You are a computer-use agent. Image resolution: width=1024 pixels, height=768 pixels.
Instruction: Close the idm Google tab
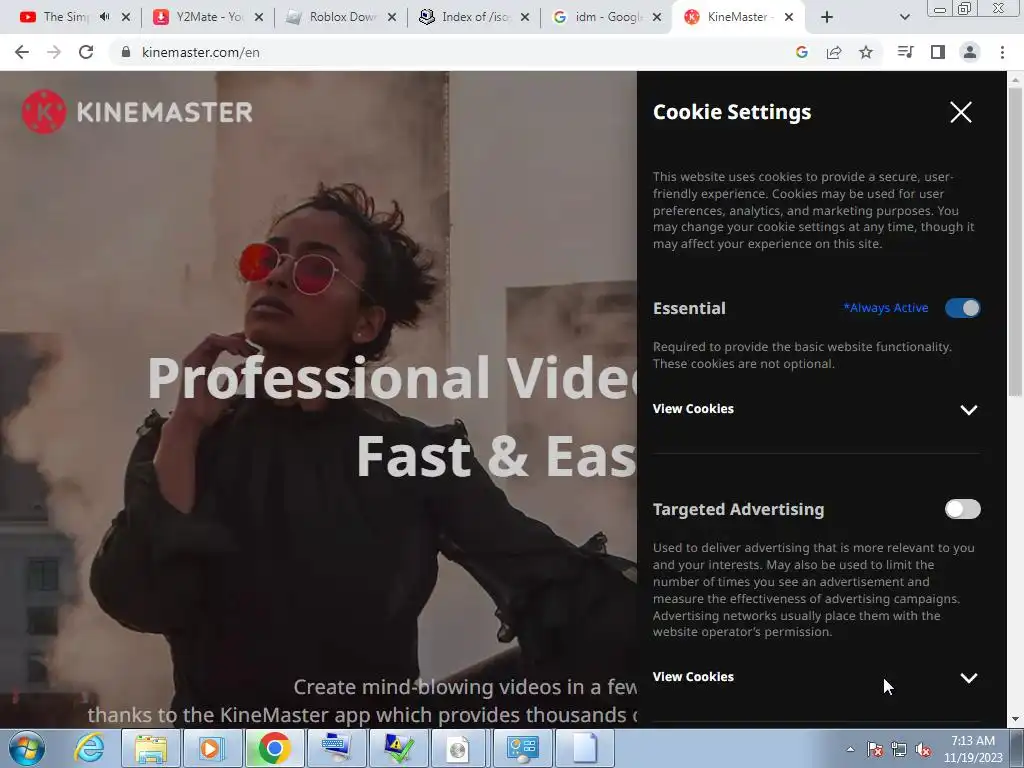(658, 17)
